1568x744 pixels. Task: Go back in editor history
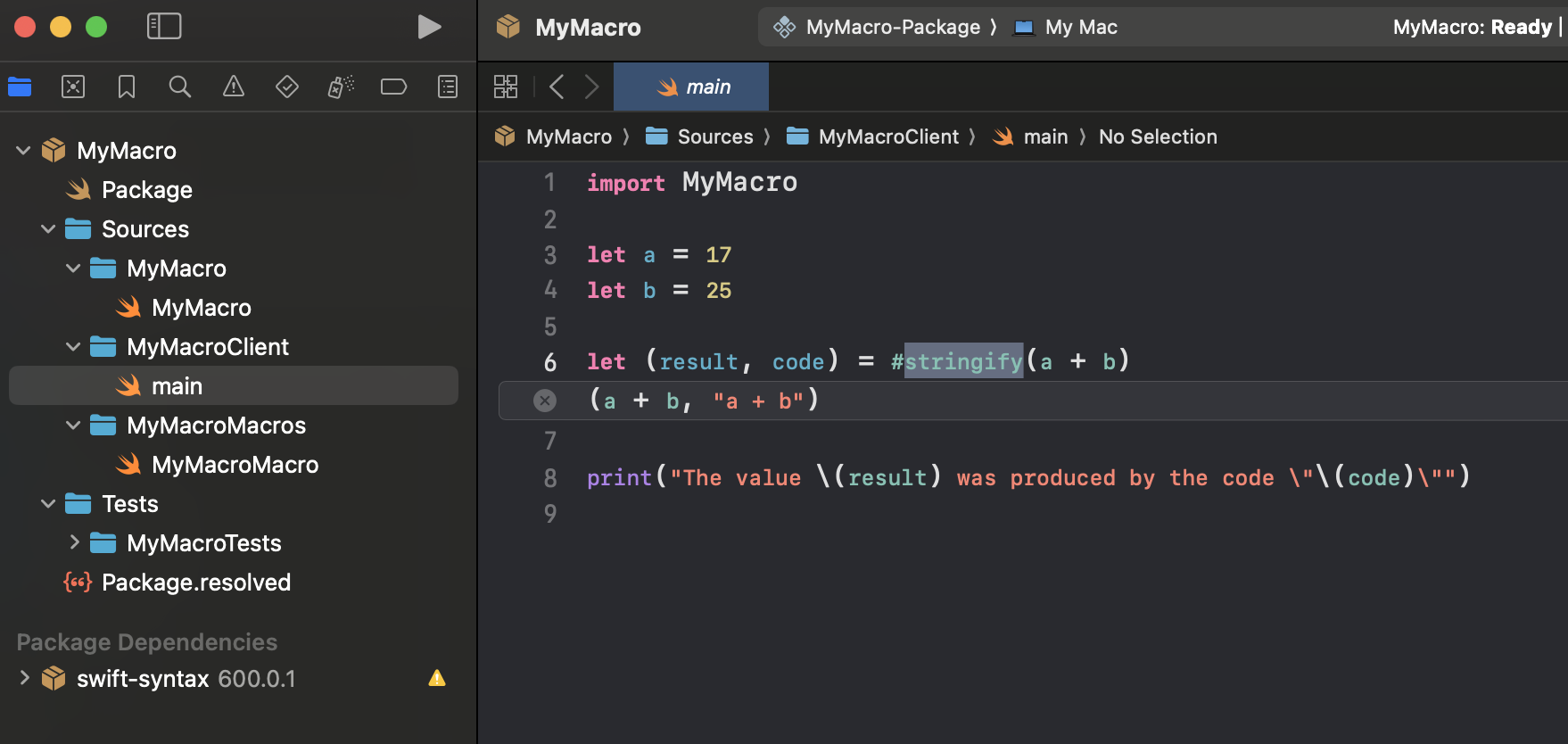point(557,87)
